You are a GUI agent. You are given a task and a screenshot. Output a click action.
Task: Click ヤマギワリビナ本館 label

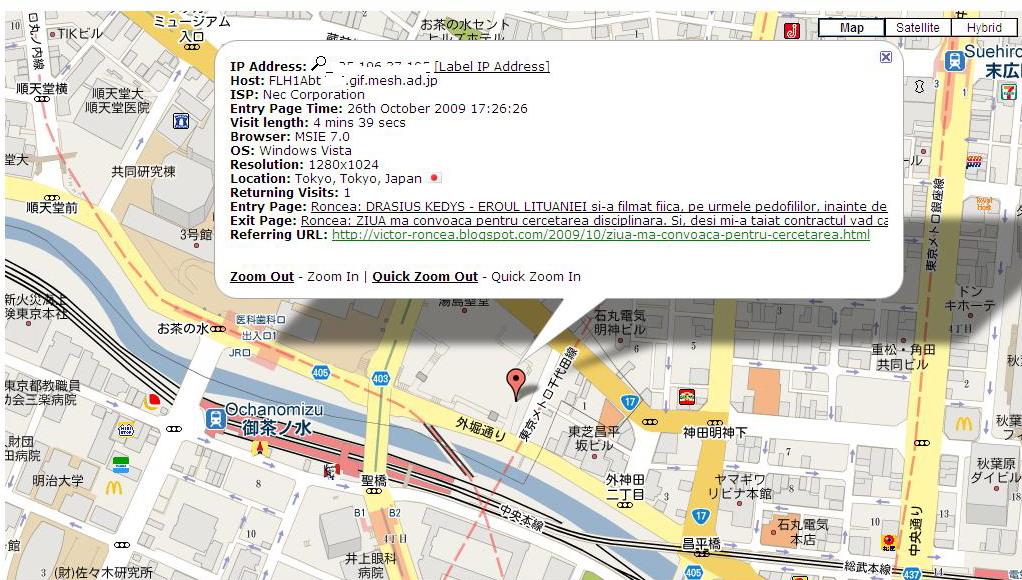[x=740, y=487]
